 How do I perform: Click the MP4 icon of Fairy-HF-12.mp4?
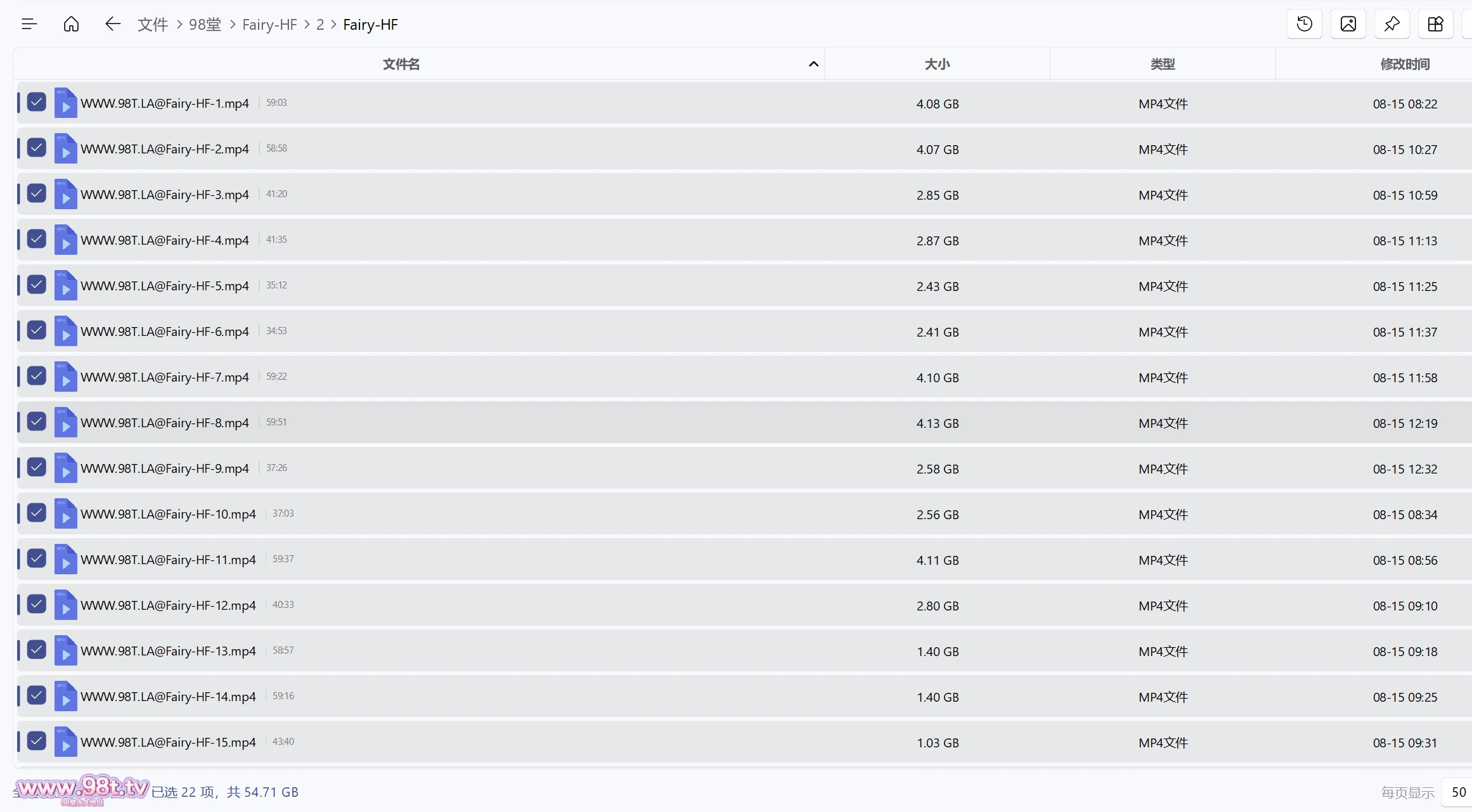click(x=65, y=605)
